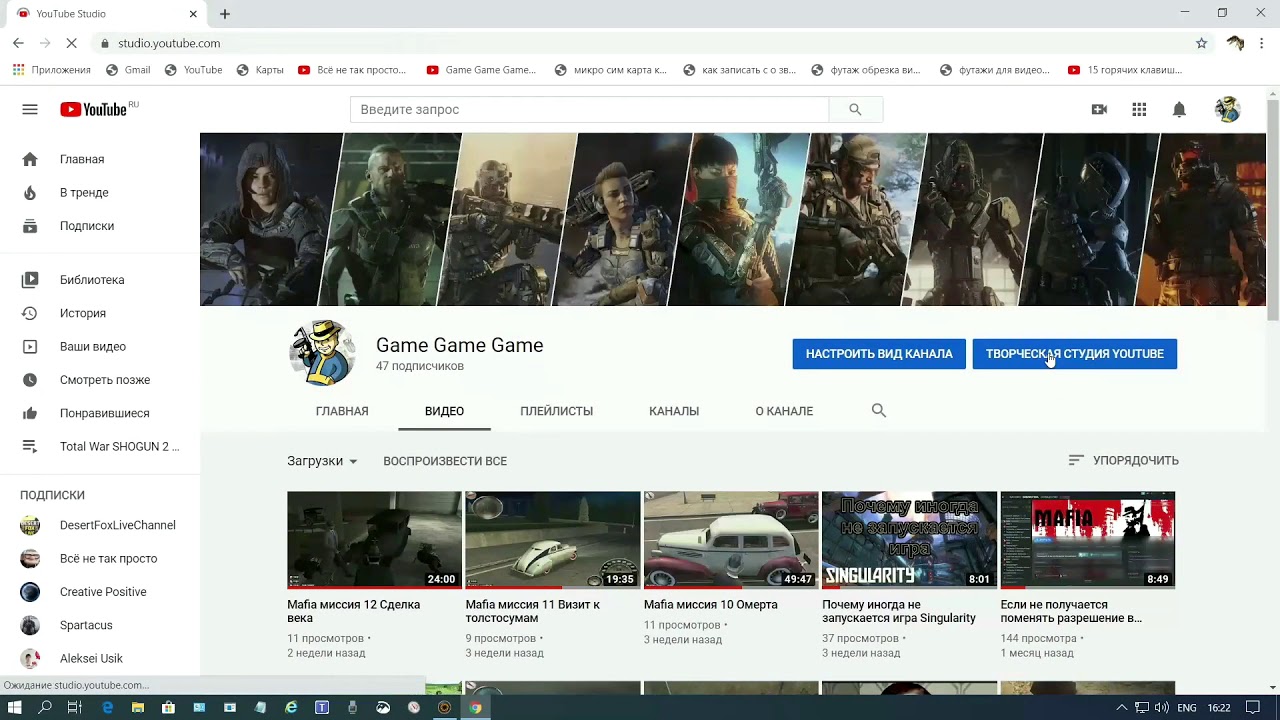Click the channel search magnifier icon
The height and width of the screenshot is (720, 1280).
pyautogui.click(x=879, y=410)
